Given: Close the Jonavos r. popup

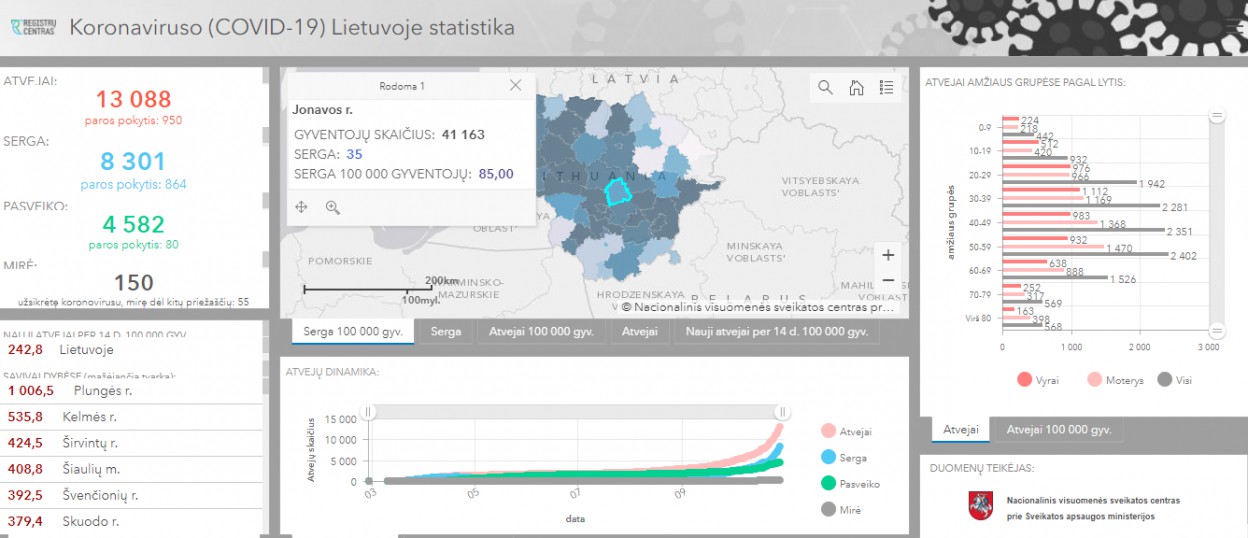Looking at the screenshot, I should click(516, 86).
